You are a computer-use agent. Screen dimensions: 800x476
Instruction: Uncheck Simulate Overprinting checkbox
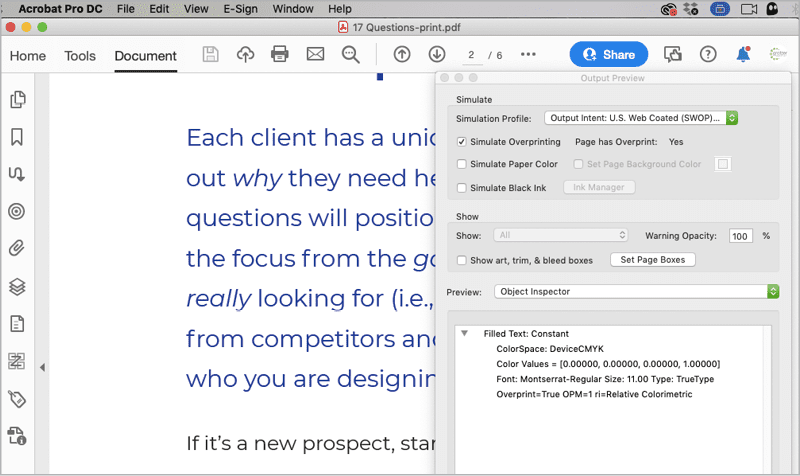(461, 142)
